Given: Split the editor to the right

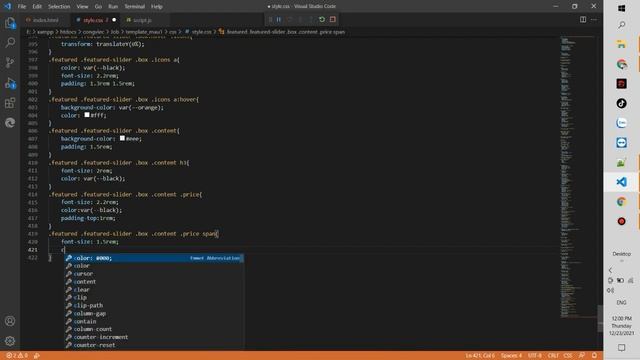Looking at the screenshot, I should coord(583,20).
